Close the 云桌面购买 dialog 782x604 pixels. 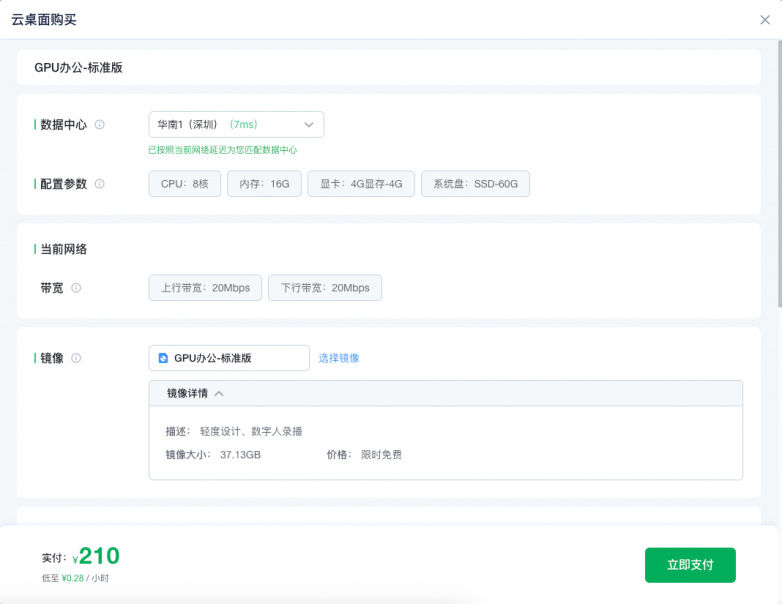coord(765,19)
